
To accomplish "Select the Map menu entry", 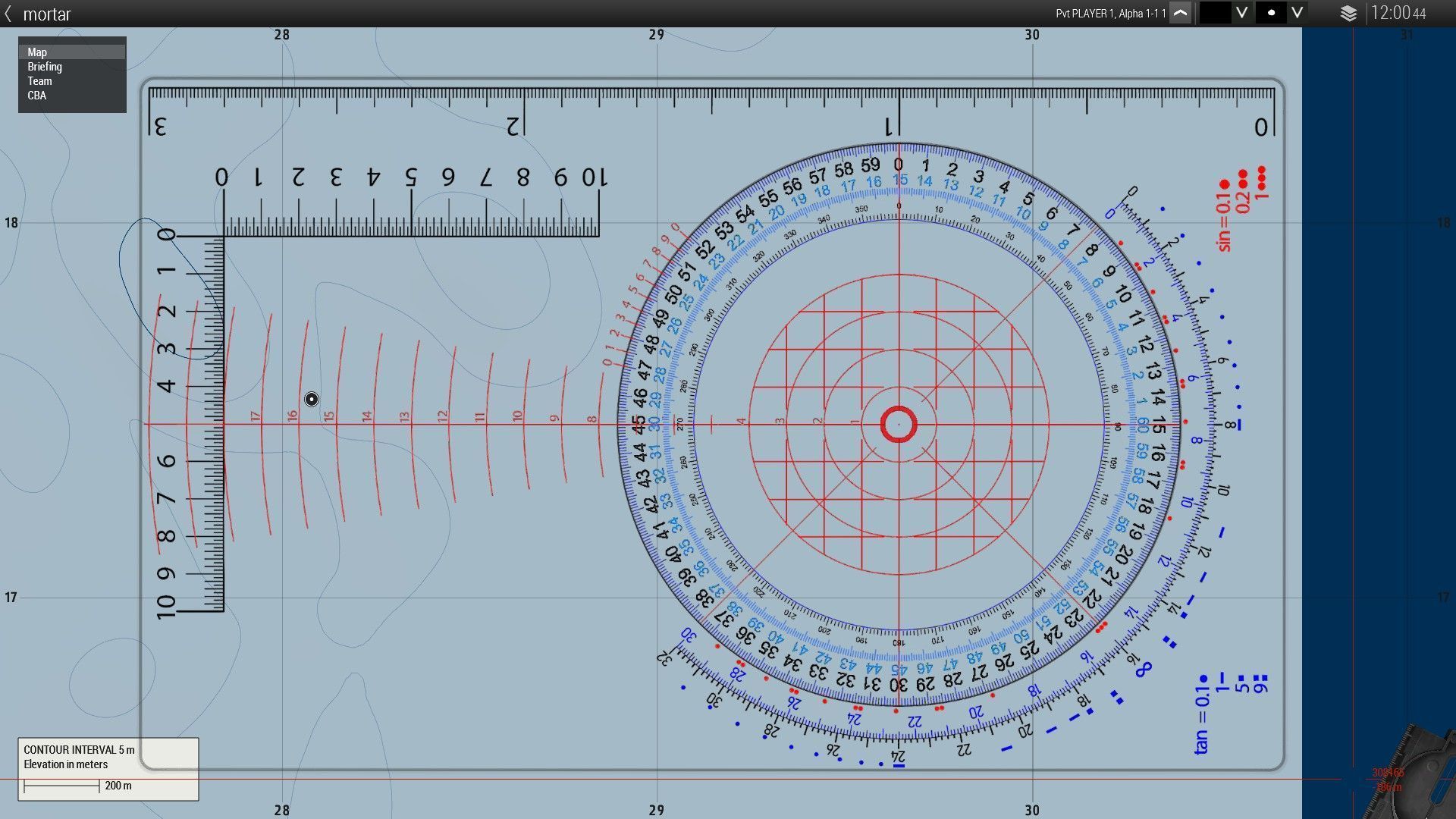I will [37, 52].
